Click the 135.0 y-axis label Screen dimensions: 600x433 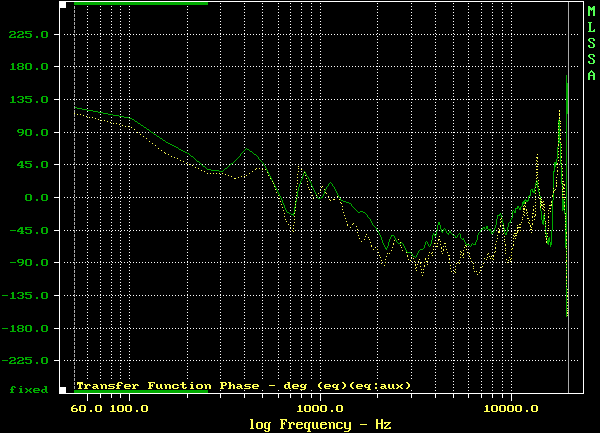coord(29,100)
